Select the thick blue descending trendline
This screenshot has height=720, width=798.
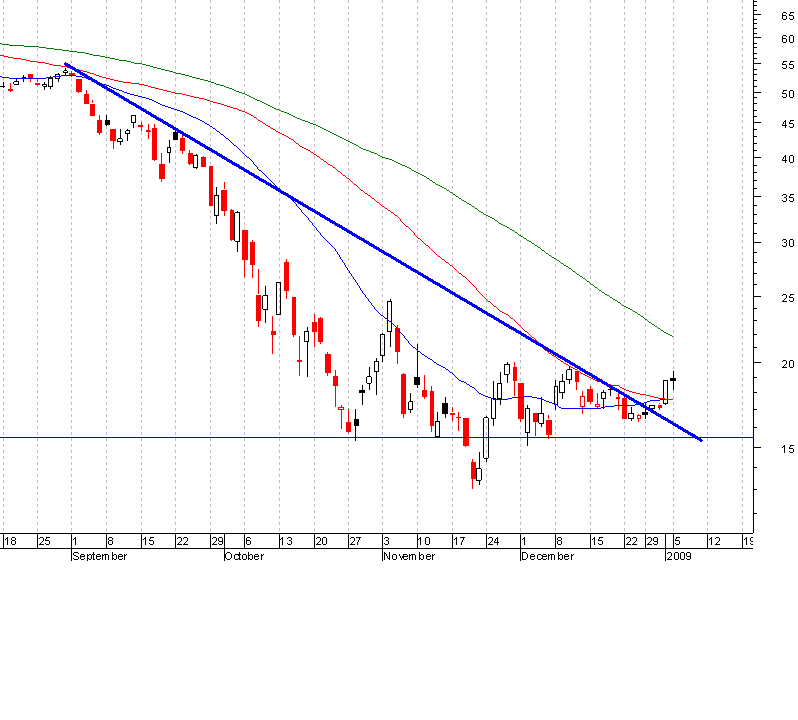(x=382, y=251)
